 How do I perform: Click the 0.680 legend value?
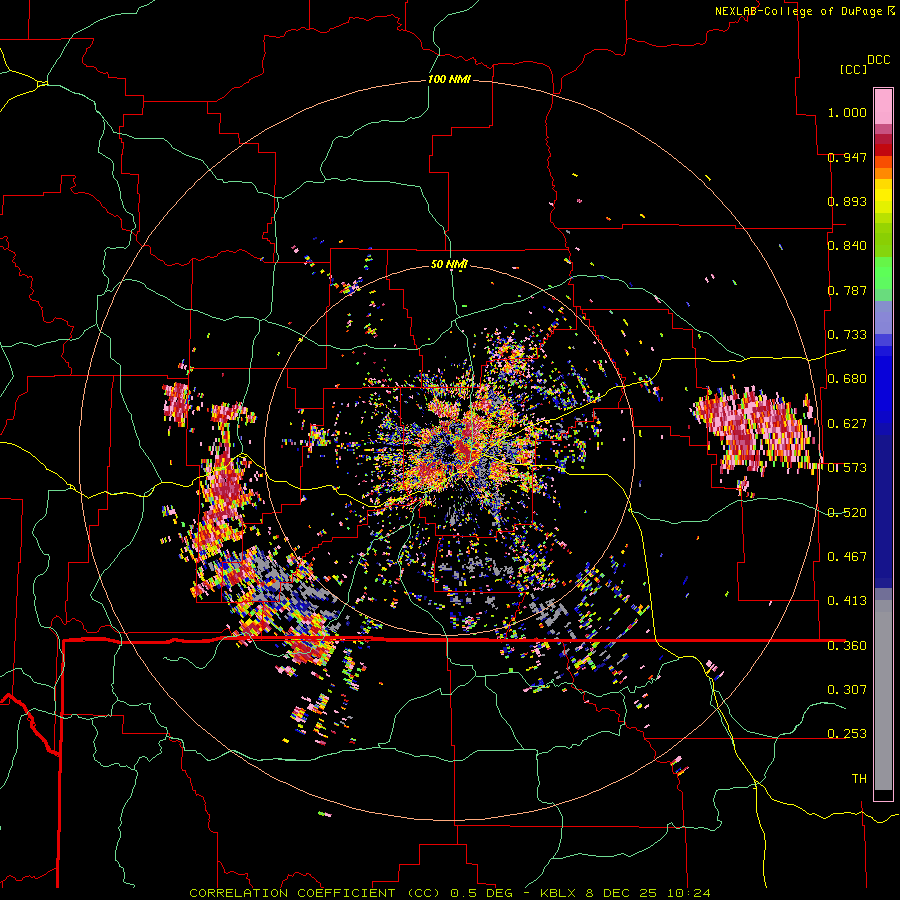[847, 379]
